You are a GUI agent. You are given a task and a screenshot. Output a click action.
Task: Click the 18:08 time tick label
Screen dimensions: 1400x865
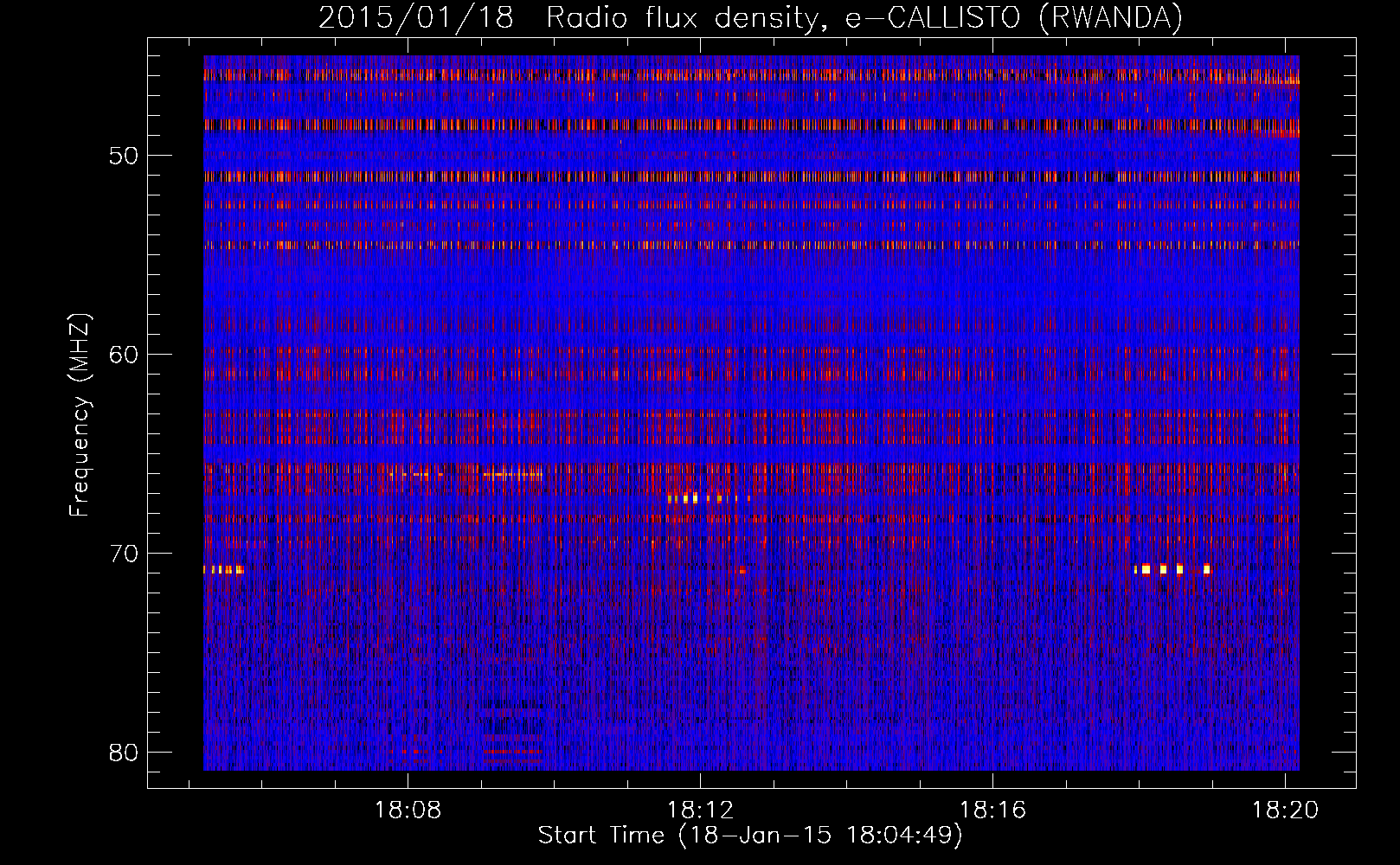tap(408, 811)
